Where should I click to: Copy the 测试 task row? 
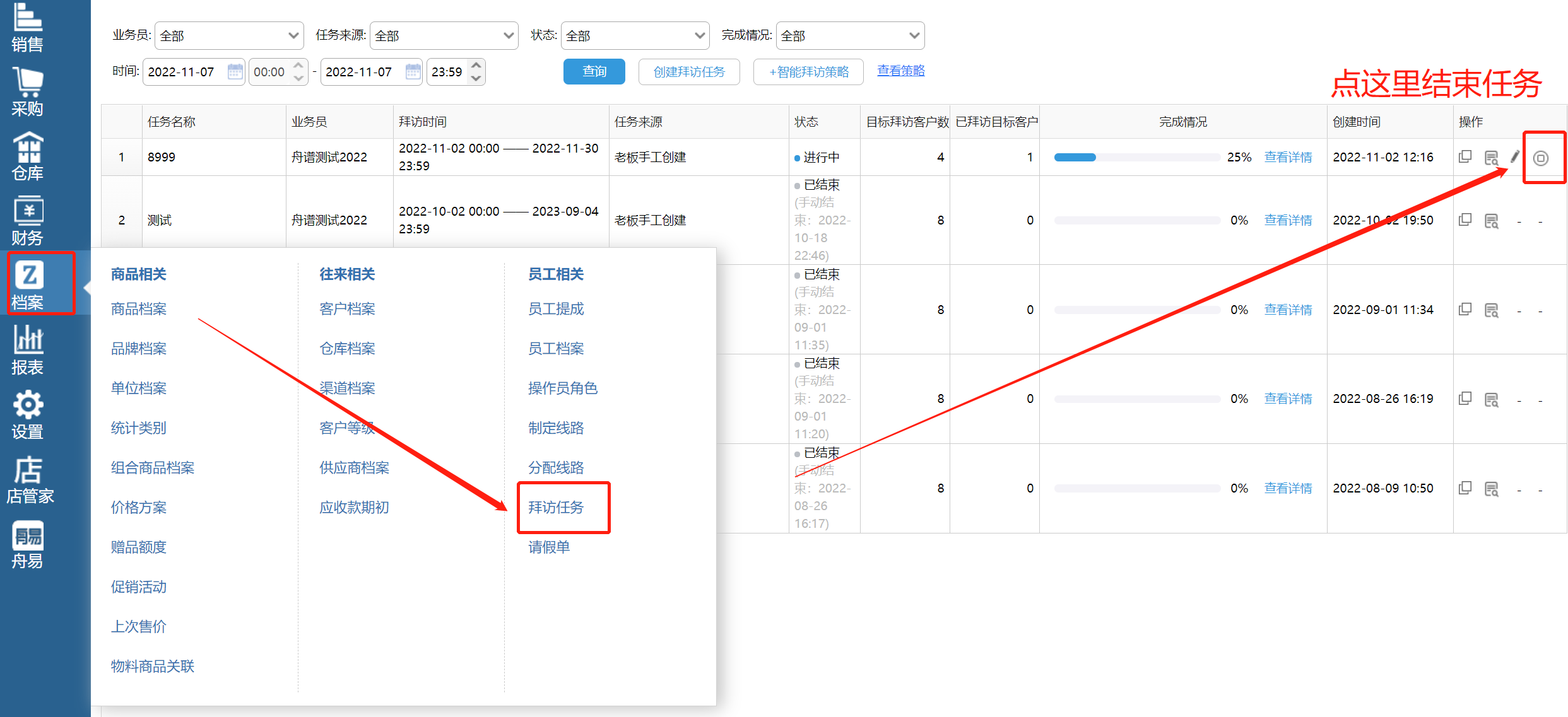tap(1465, 220)
